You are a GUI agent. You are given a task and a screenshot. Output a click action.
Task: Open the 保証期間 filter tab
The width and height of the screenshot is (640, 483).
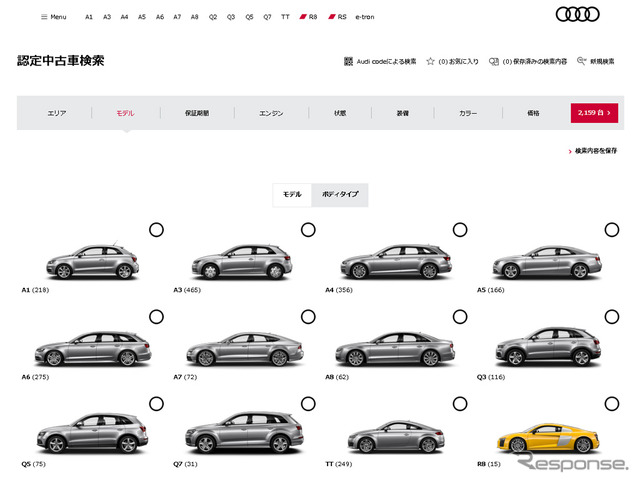click(197, 113)
